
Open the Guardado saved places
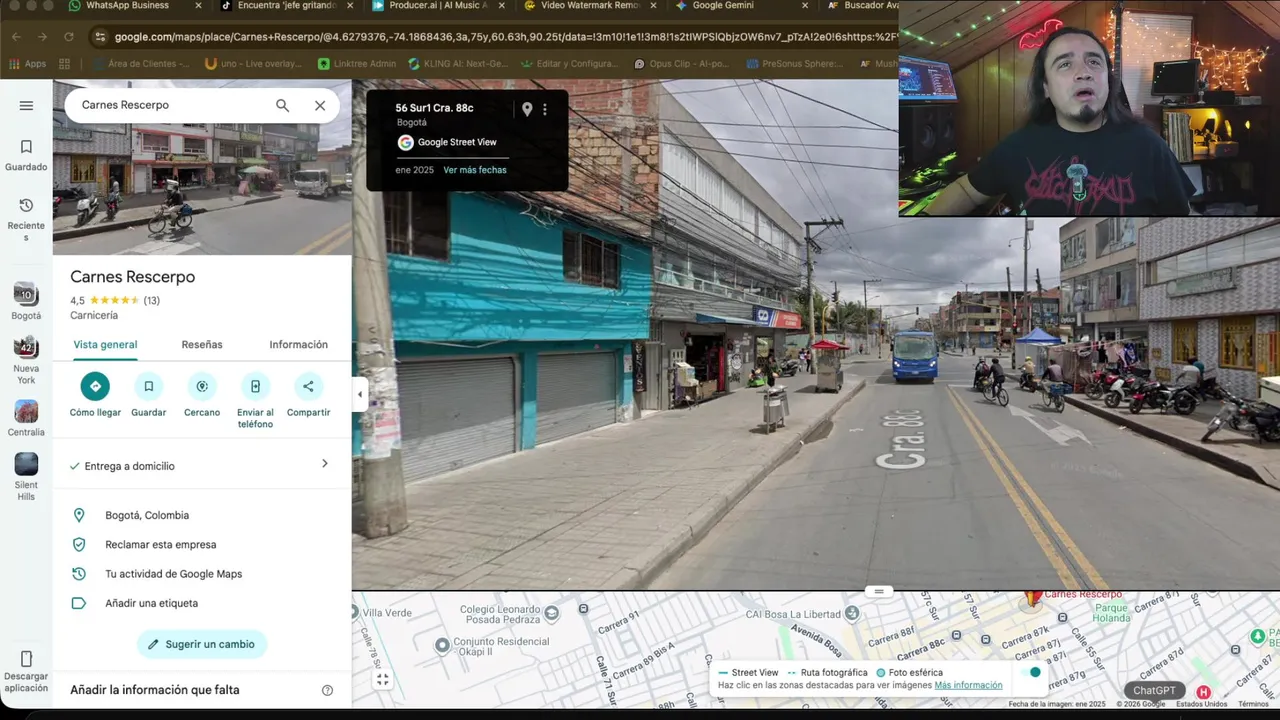pyautogui.click(x=26, y=155)
